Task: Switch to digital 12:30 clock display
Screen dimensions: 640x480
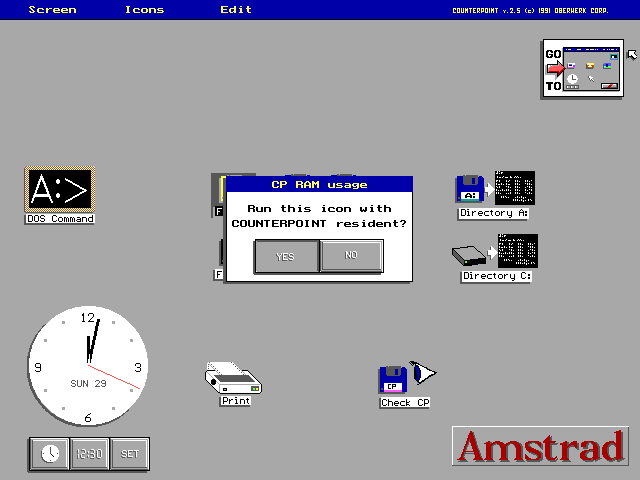Action: pyautogui.click(x=89, y=453)
